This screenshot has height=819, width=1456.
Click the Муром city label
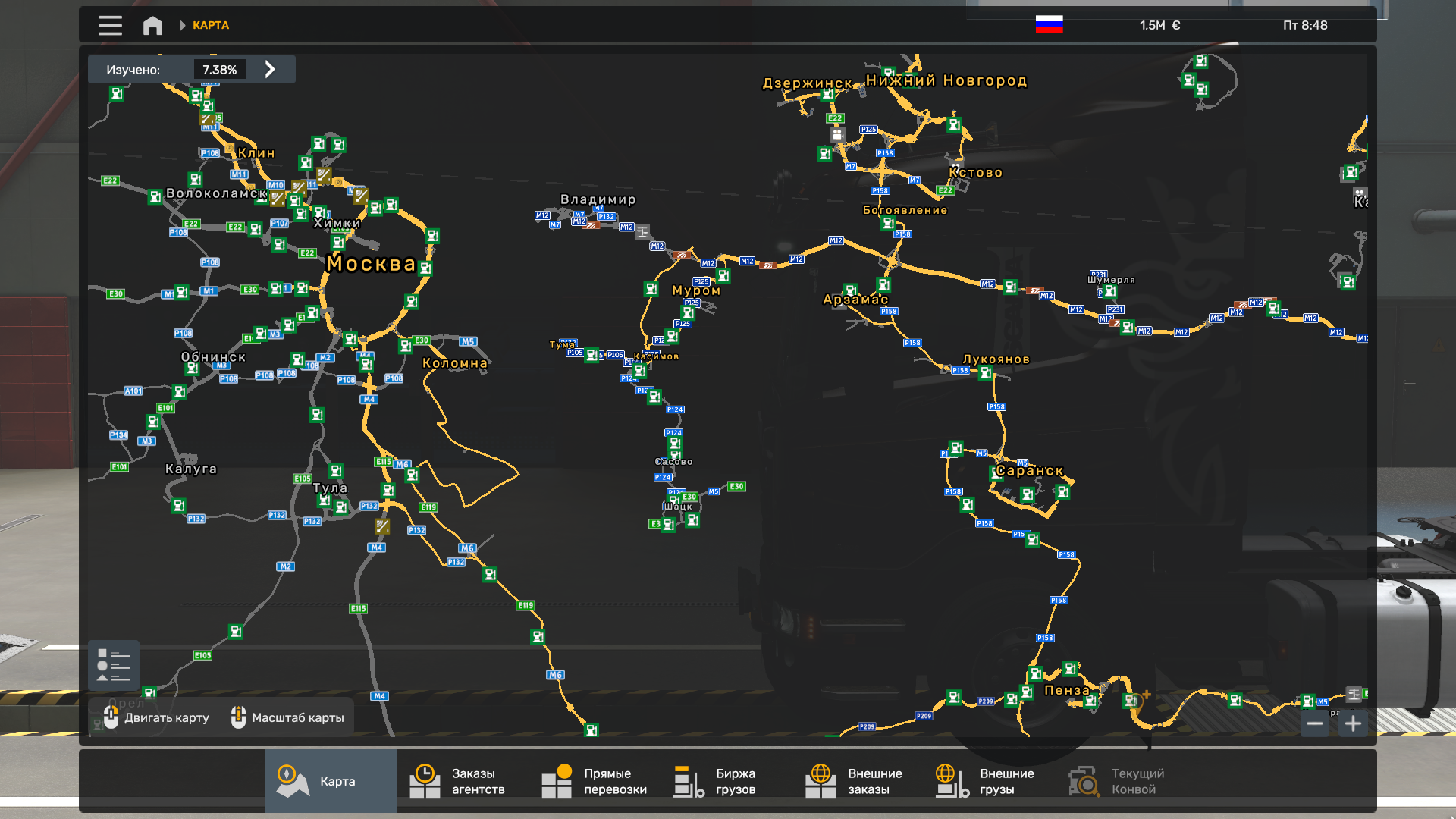click(x=696, y=290)
